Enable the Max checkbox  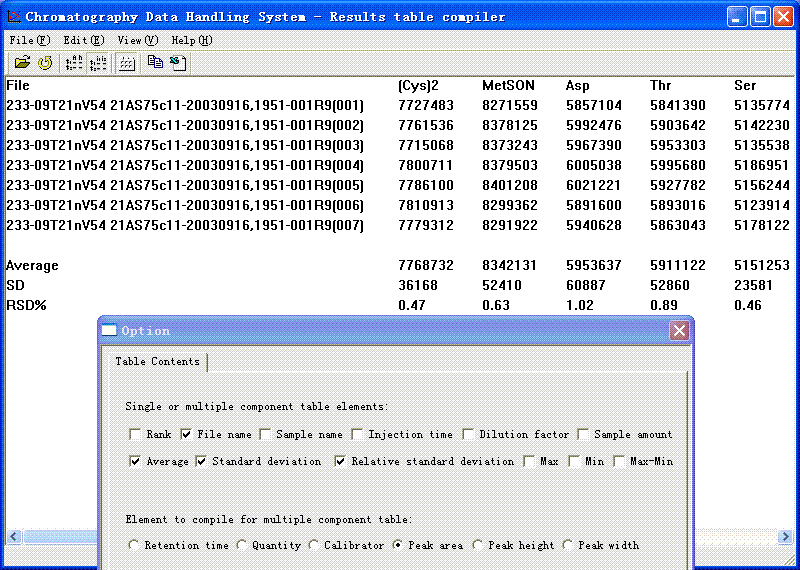(530, 461)
